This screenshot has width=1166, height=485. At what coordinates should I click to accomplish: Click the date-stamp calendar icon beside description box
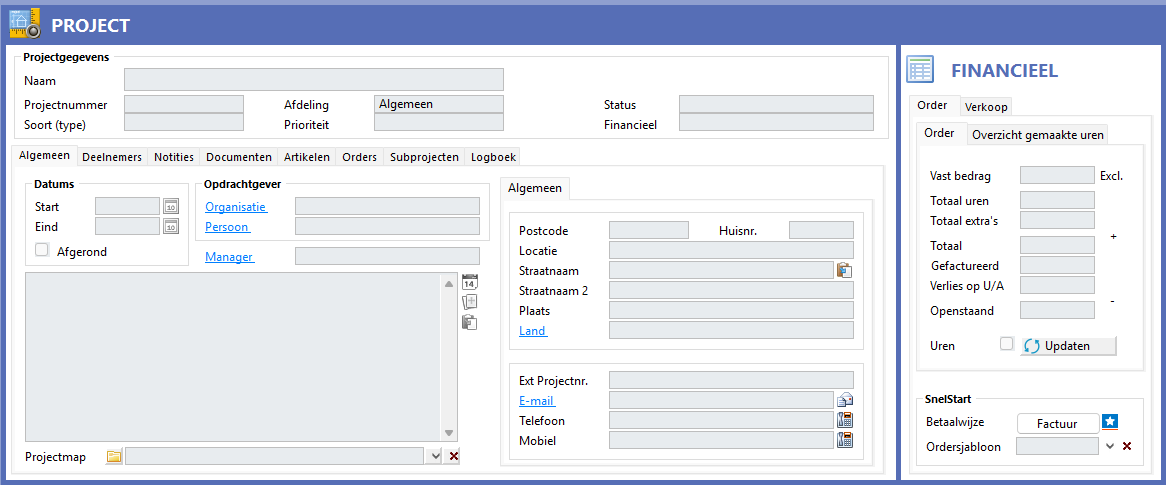coord(469,282)
